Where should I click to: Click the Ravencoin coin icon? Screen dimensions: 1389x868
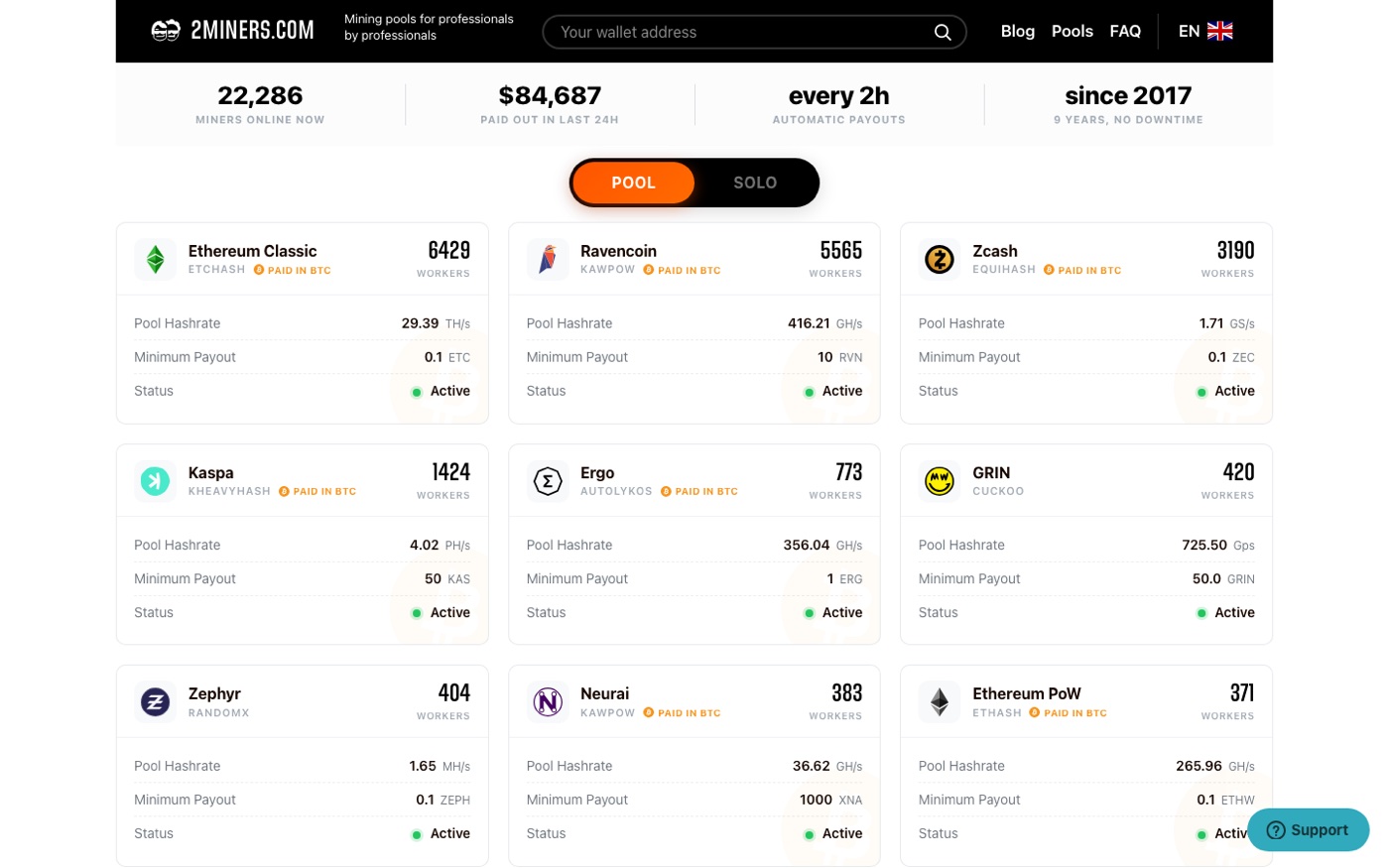[548, 260]
